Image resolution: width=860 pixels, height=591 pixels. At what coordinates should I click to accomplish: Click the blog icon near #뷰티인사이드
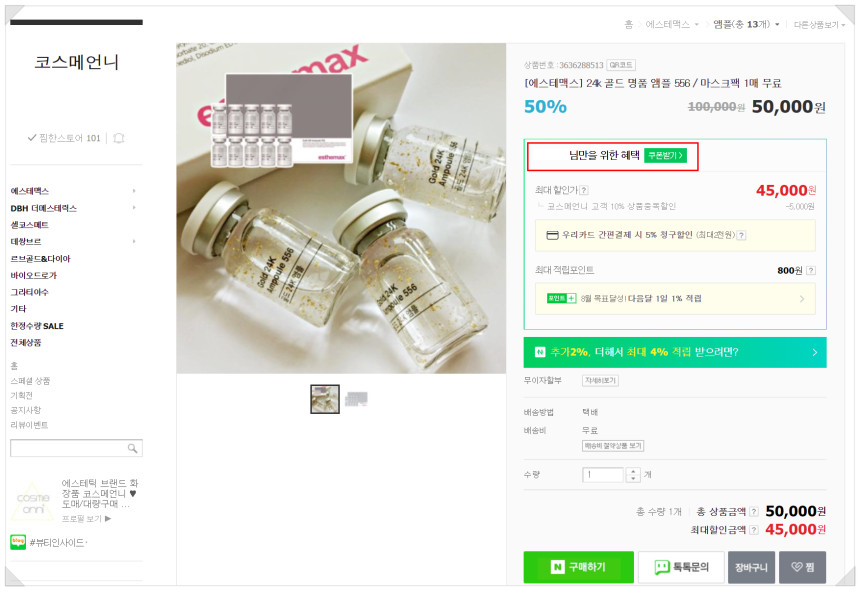point(18,542)
